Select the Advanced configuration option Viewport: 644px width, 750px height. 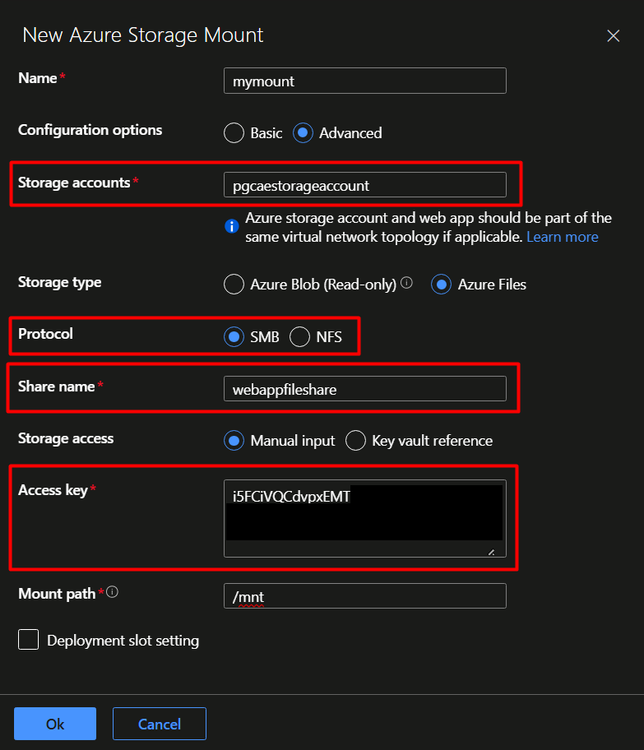[304, 133]
